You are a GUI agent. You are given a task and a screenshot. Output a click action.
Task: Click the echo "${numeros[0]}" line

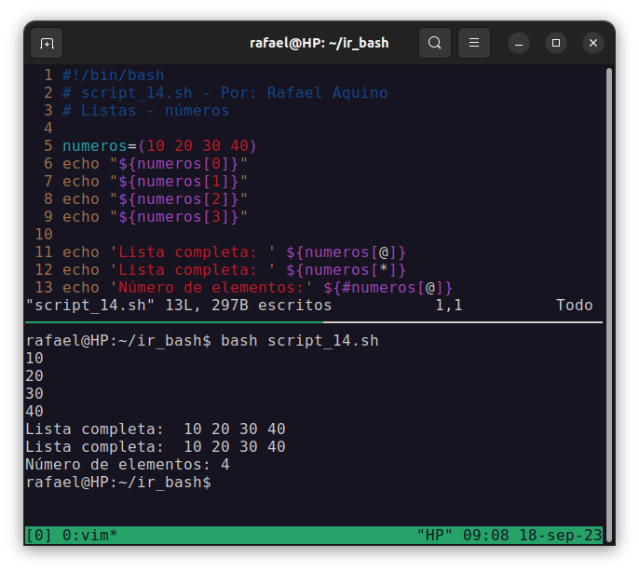(154, 164)
